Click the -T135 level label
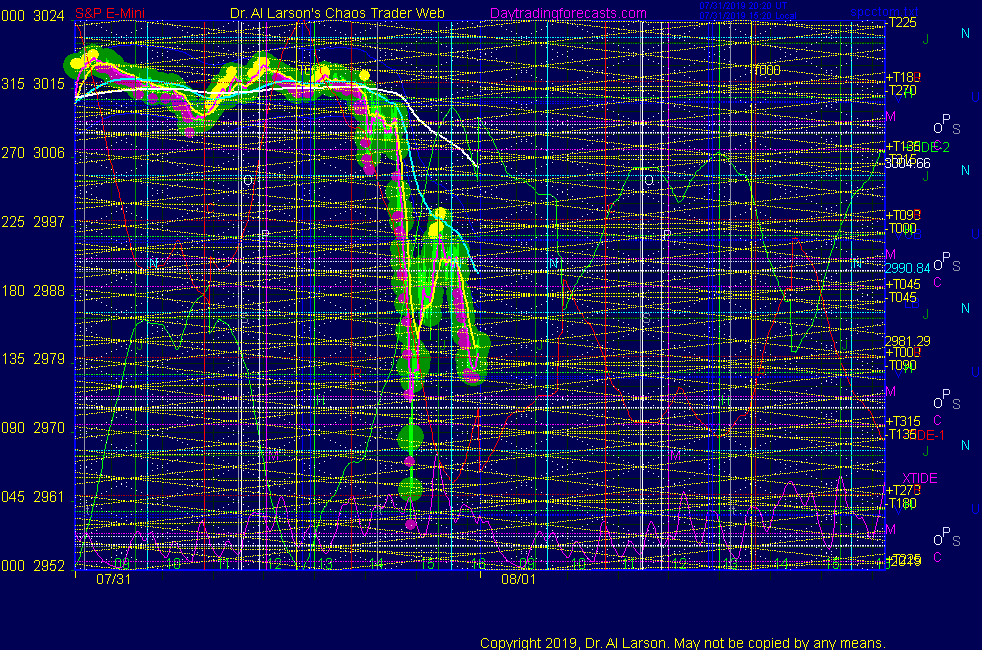 pos(901,434)
